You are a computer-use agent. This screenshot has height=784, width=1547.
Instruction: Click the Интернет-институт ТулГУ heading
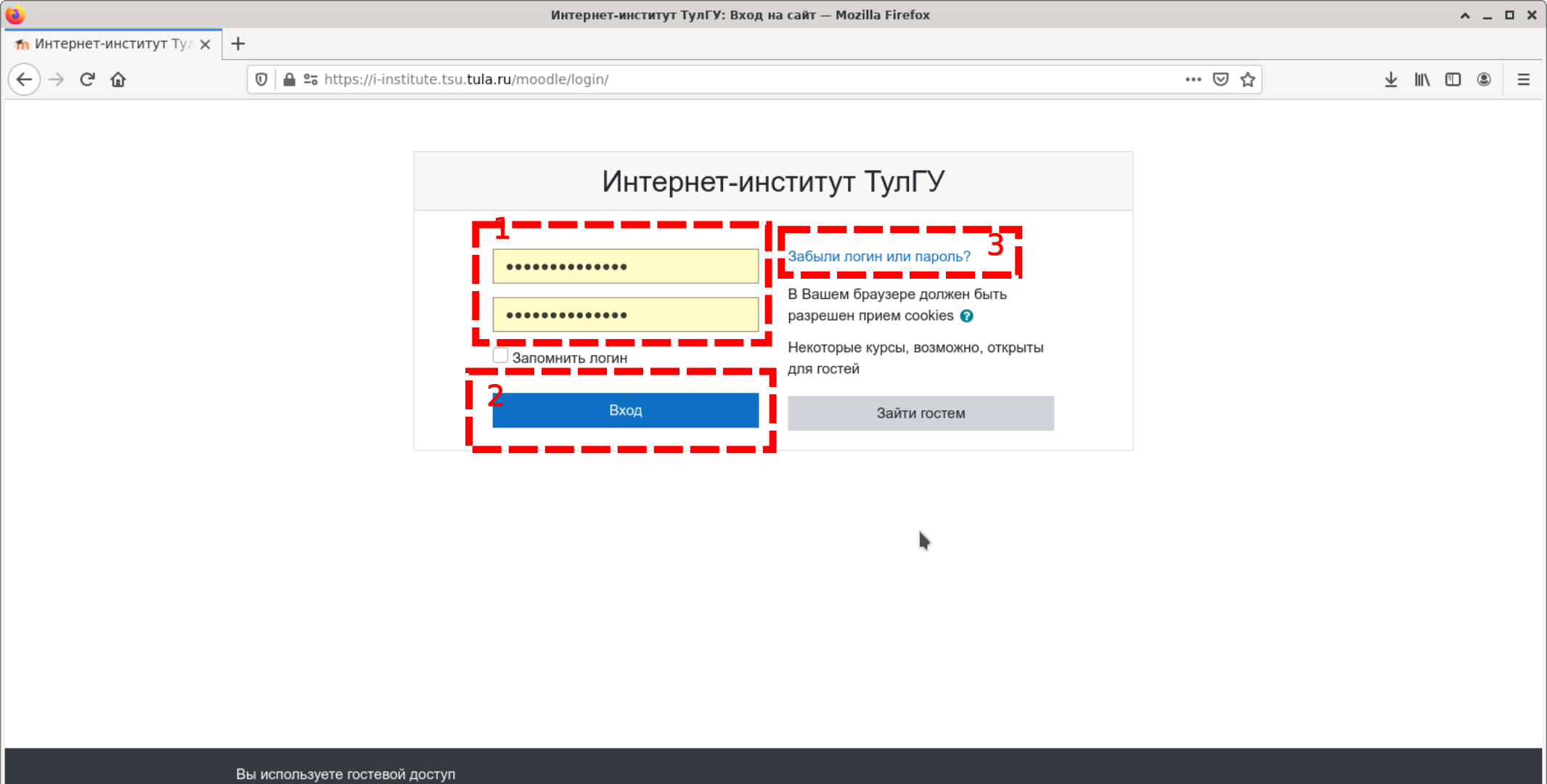(773, 181)
